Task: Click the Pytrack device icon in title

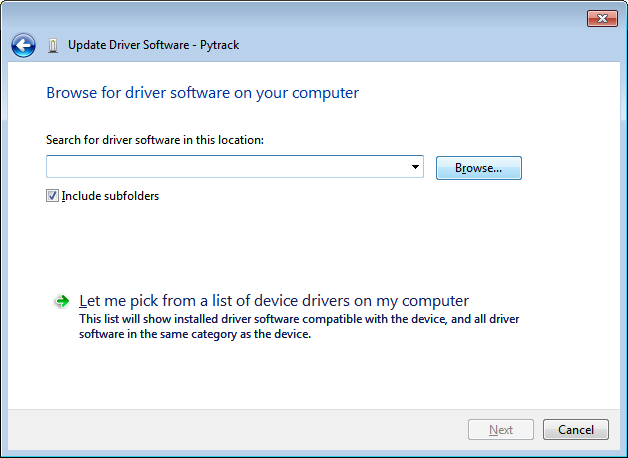Action: (53, 45)
